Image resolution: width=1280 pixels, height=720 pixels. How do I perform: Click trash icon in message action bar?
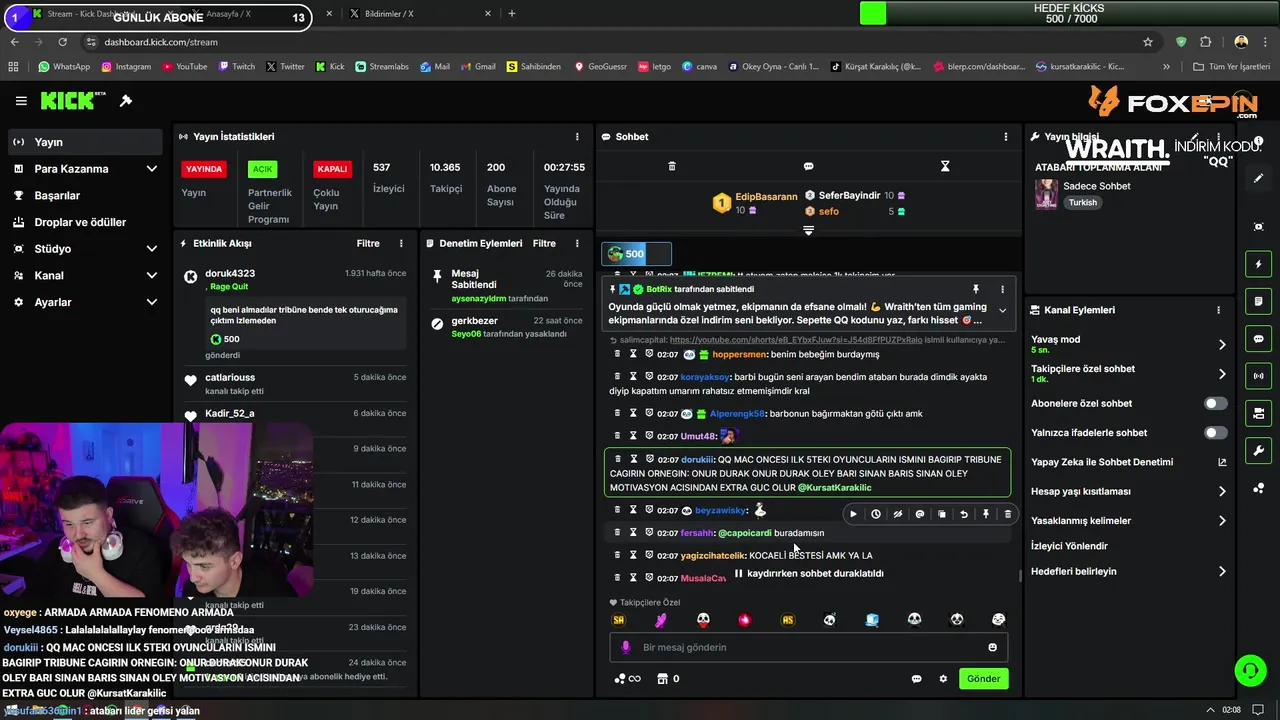1008,514
